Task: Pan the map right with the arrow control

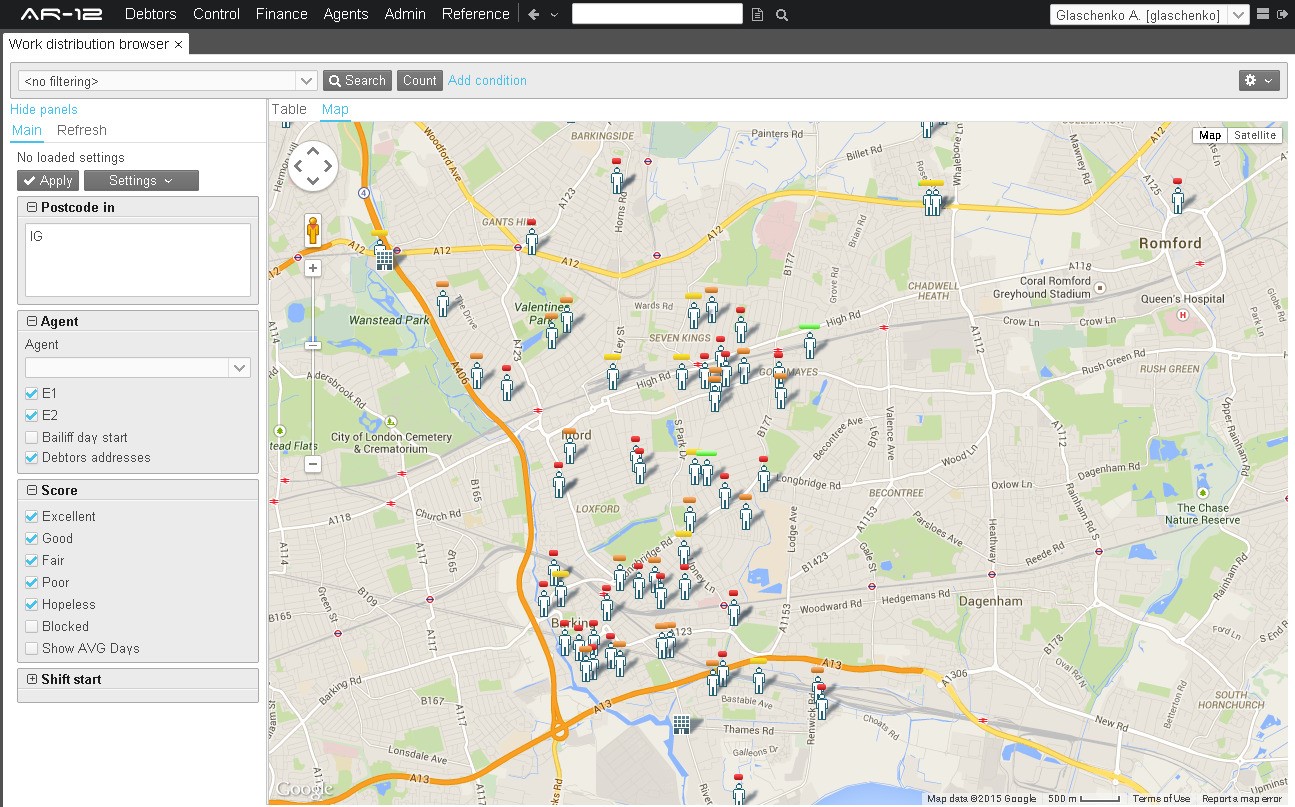Action: (x=328, y=165)
